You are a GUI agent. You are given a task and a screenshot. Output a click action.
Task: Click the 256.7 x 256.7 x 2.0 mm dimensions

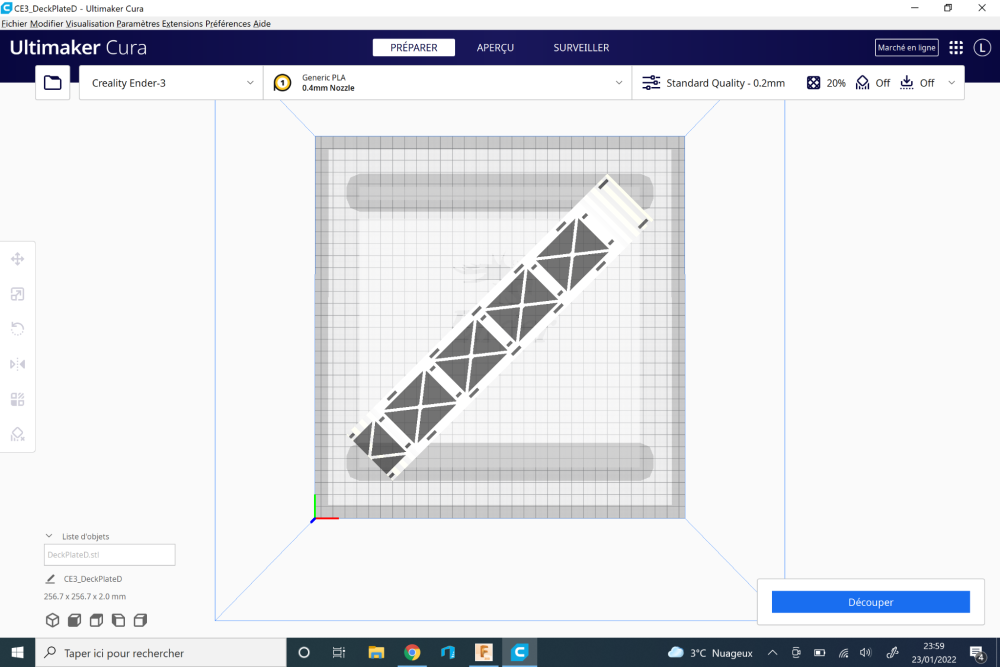tap(85, 597)
